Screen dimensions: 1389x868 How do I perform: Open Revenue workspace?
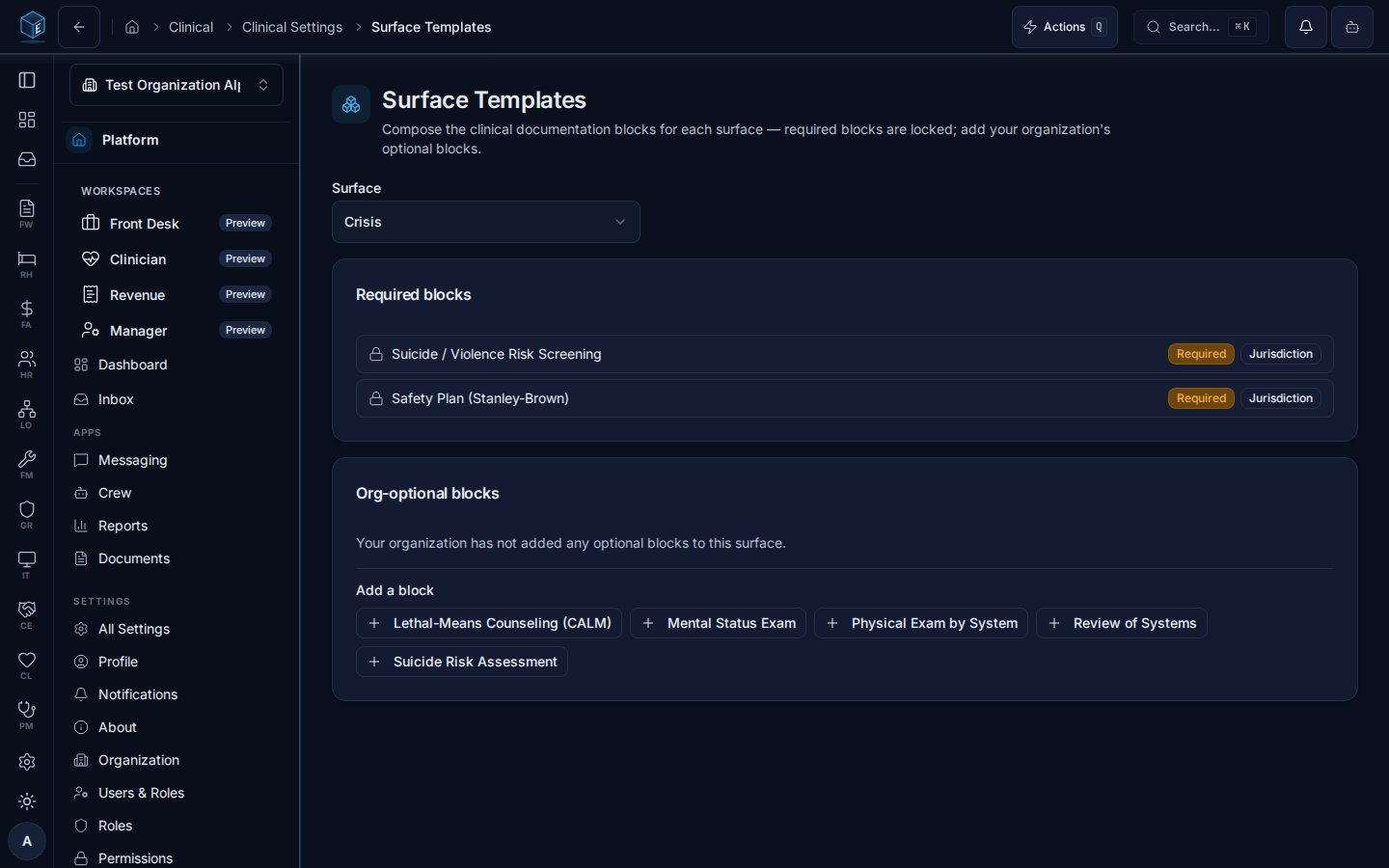pos(177,294)
